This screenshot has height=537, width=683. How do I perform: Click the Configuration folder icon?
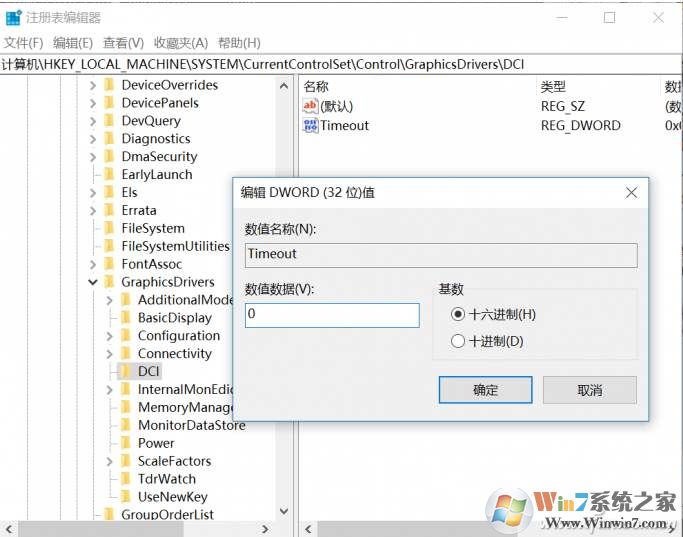coord(125,335)
